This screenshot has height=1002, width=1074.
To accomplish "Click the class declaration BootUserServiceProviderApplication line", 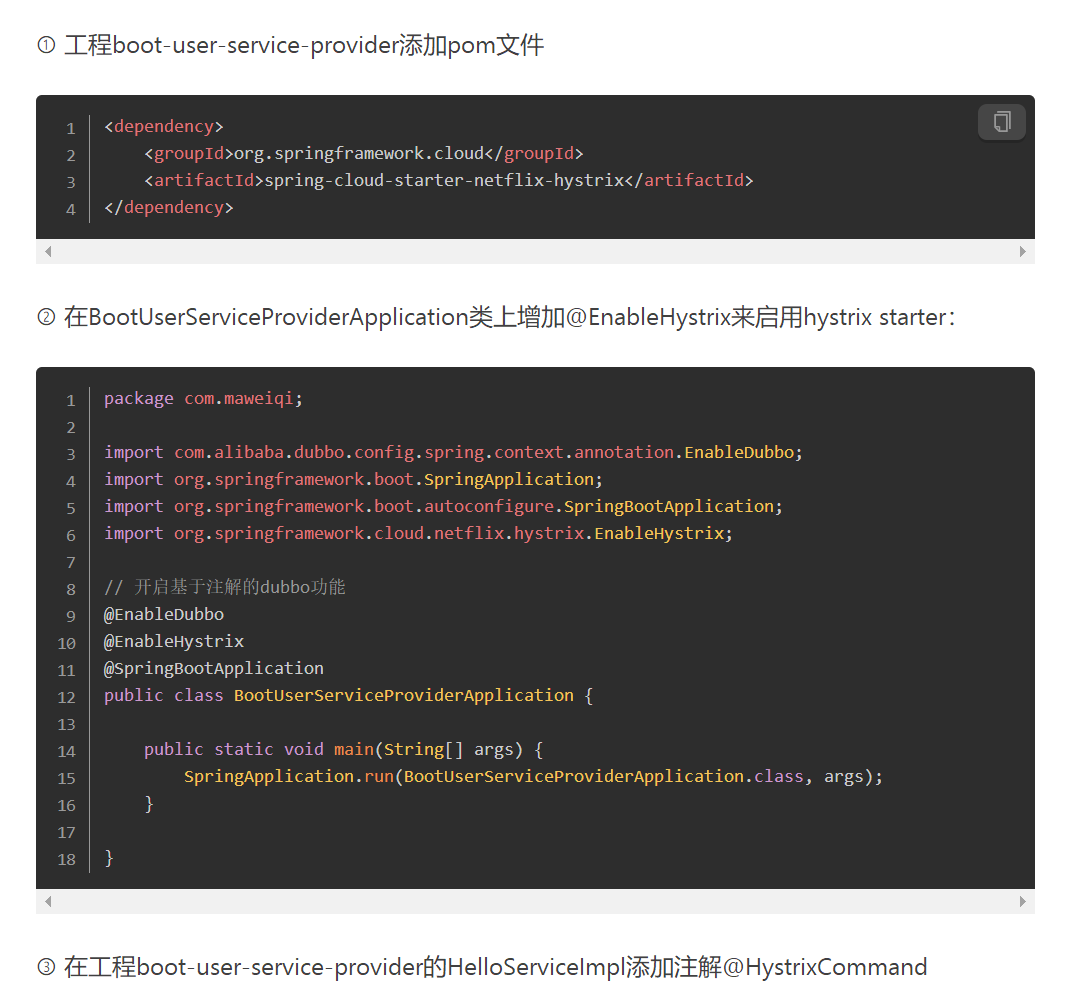I will (x=349, y=696).
